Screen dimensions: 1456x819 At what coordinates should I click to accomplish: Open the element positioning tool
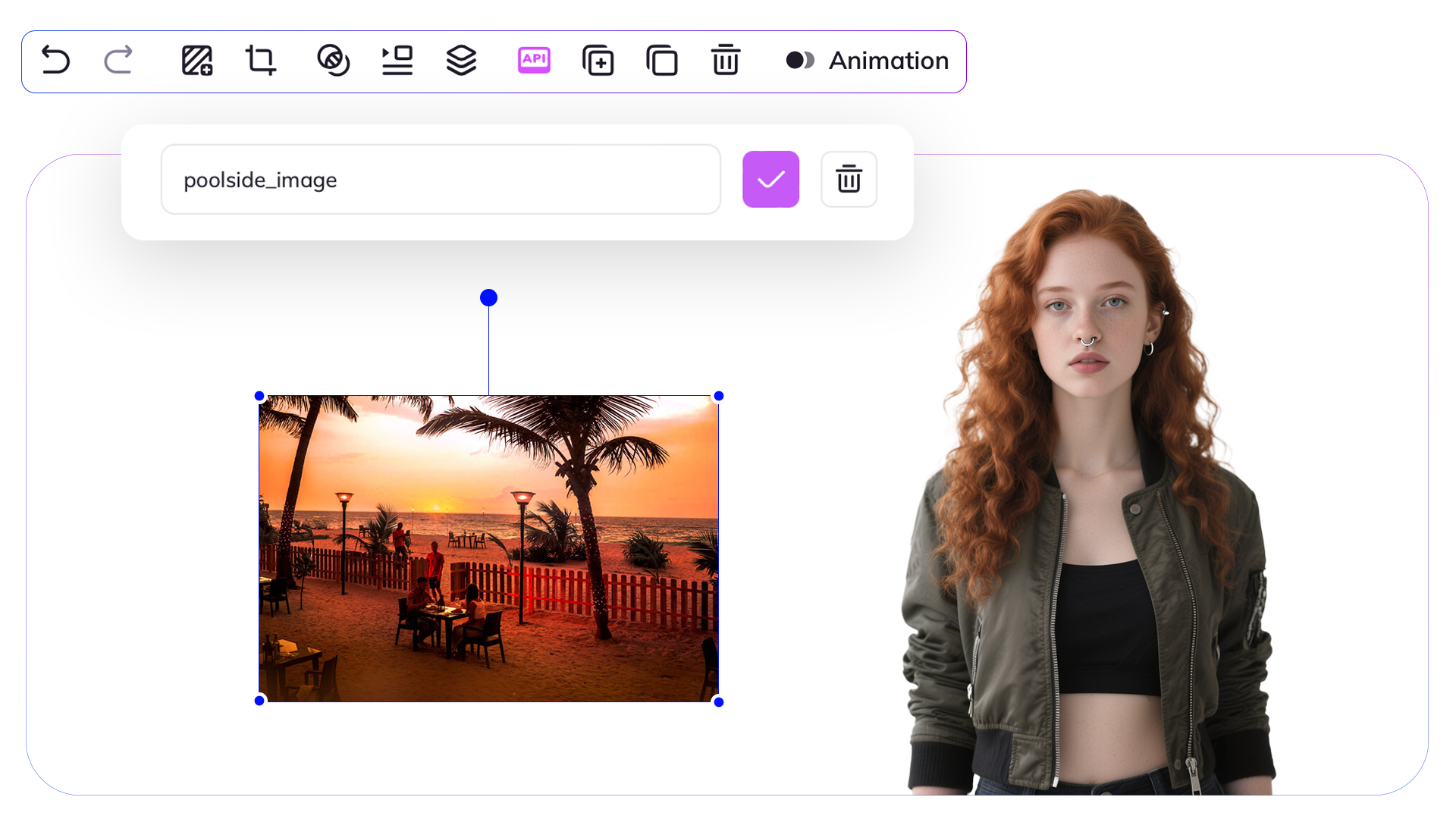tap(397, 61)
